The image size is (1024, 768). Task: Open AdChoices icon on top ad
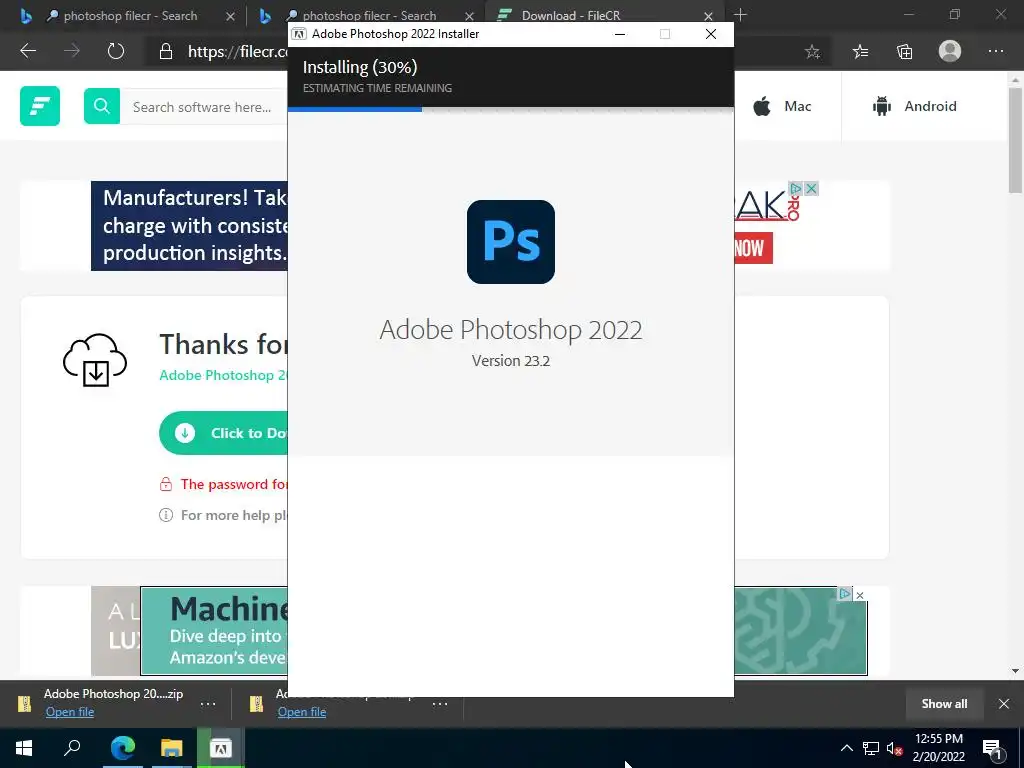pos(795,189)
